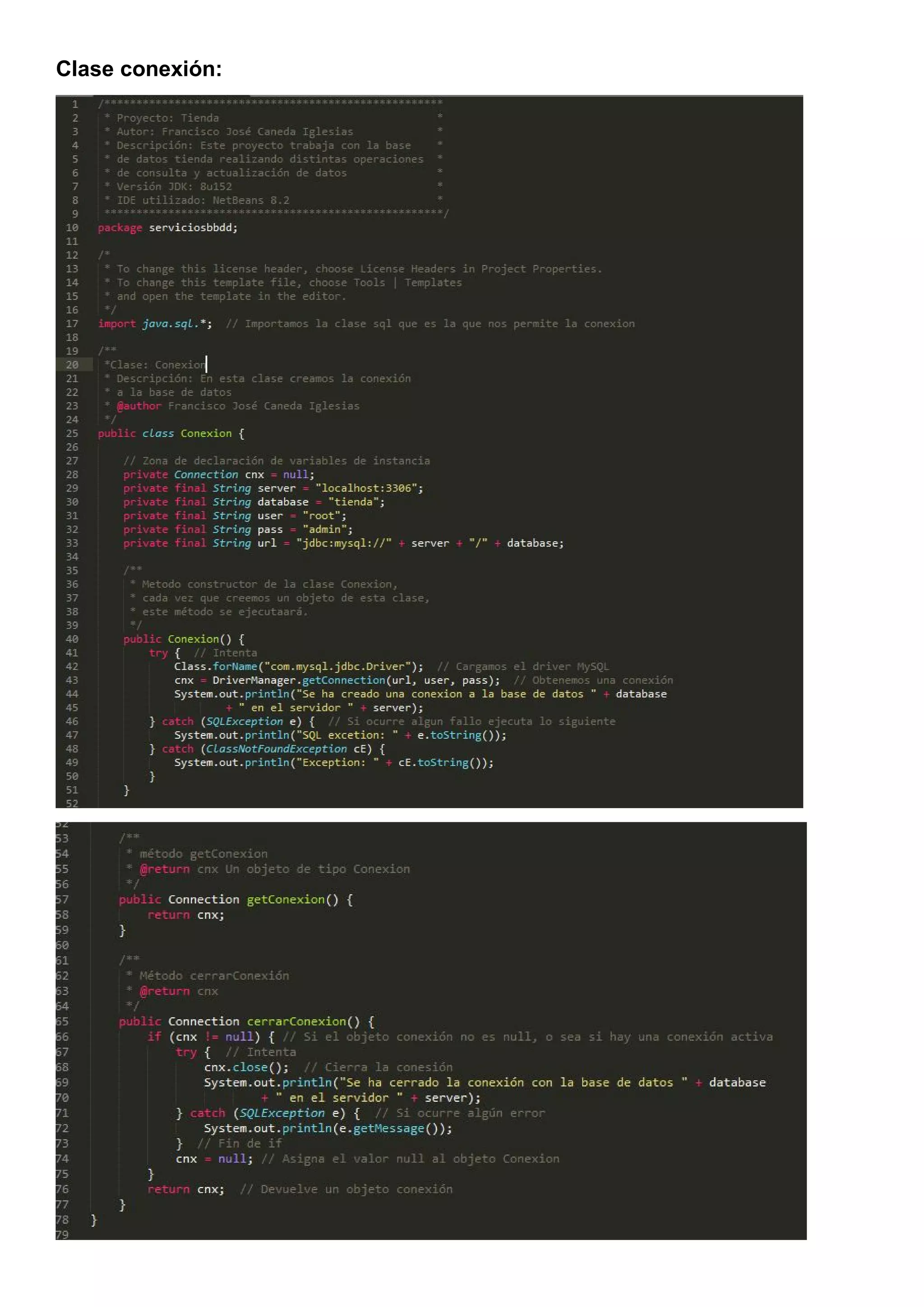Click 'forName' in the Class.forName call

[235, 667]
